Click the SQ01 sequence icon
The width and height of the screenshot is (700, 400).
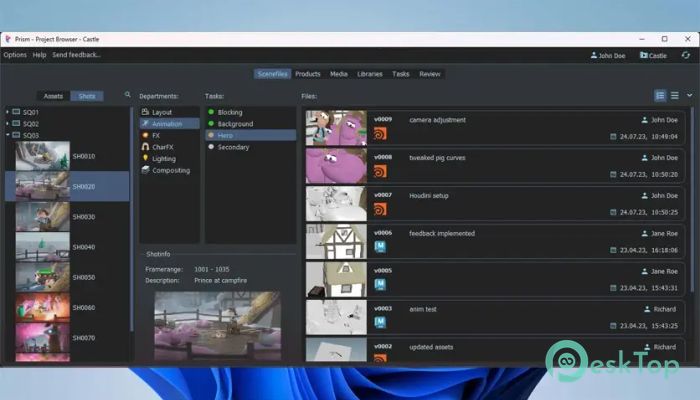pos(17,112)
